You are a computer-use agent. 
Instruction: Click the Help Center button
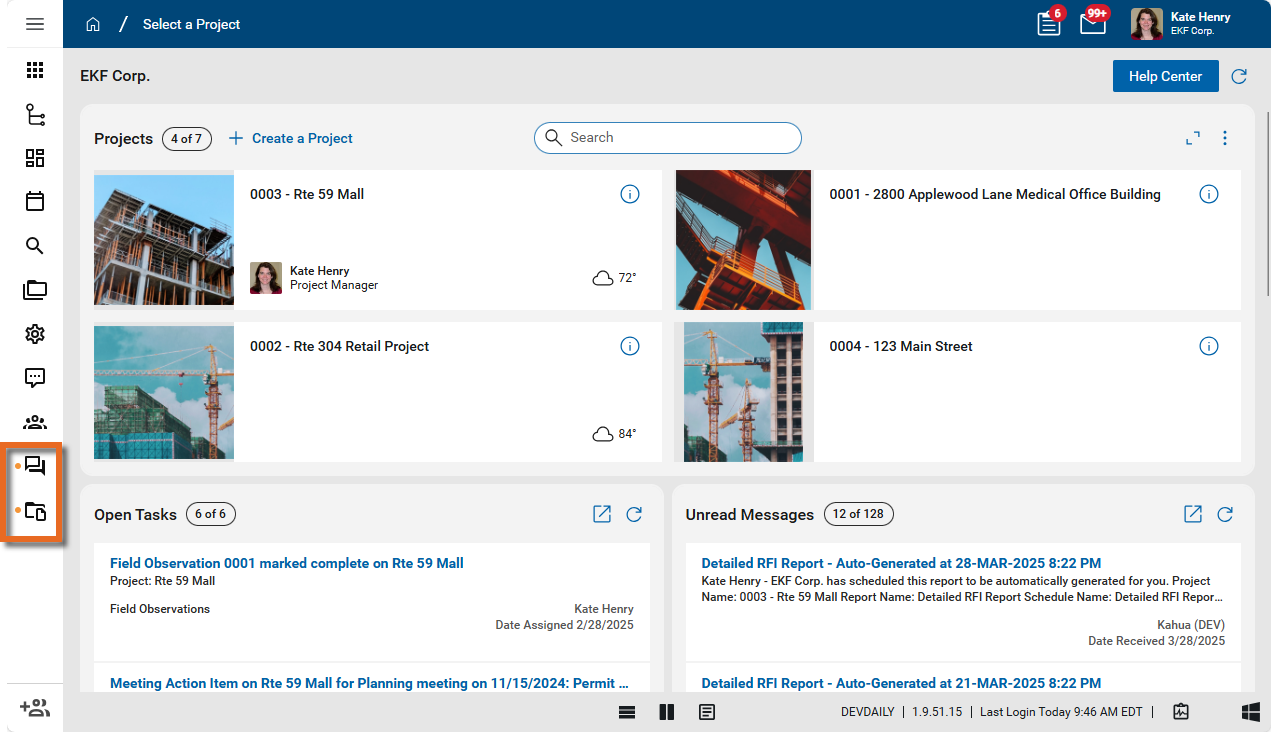pos(1165,76)
